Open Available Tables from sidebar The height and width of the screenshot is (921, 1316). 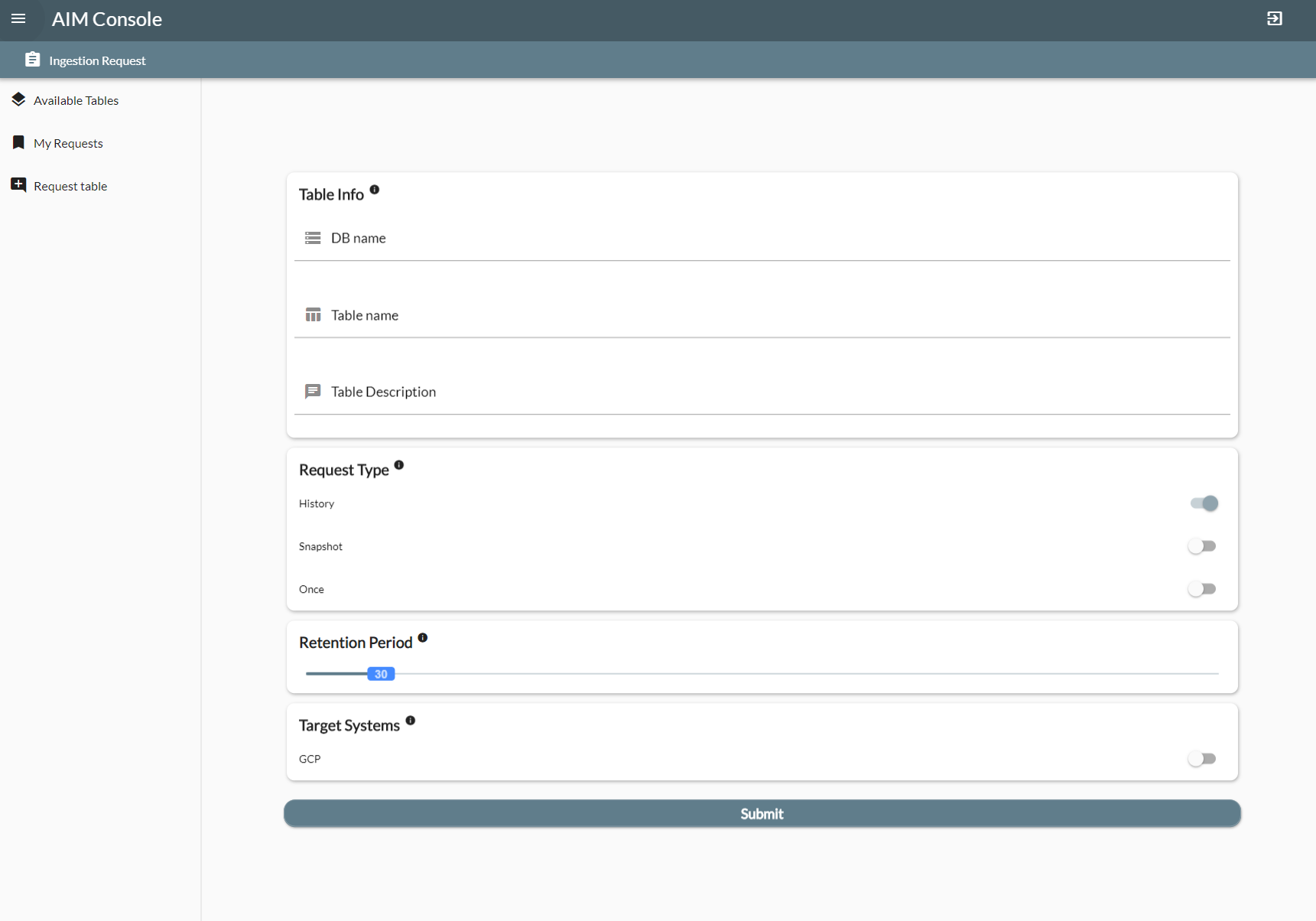coord(76,100)
